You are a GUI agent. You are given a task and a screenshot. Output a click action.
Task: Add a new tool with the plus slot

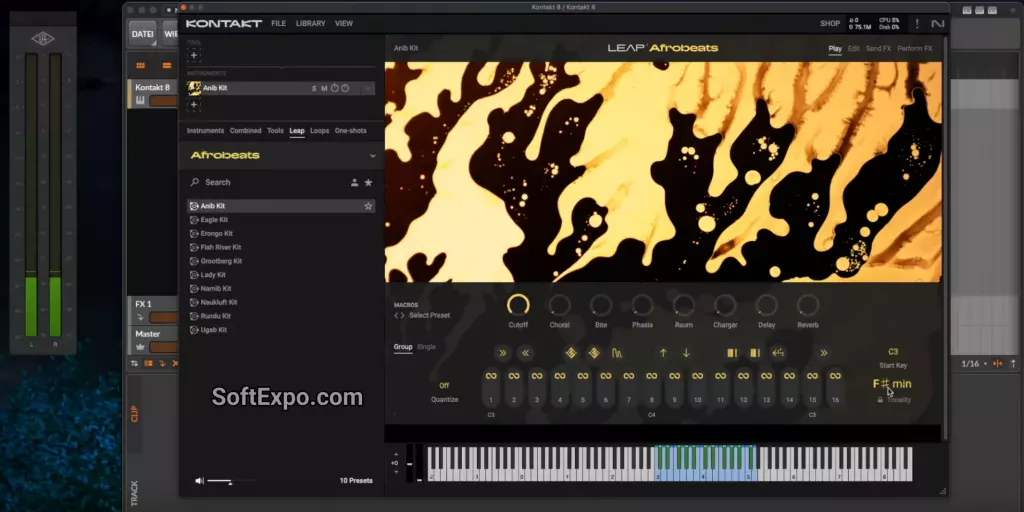pyautogui.click(x=194, y=56)
